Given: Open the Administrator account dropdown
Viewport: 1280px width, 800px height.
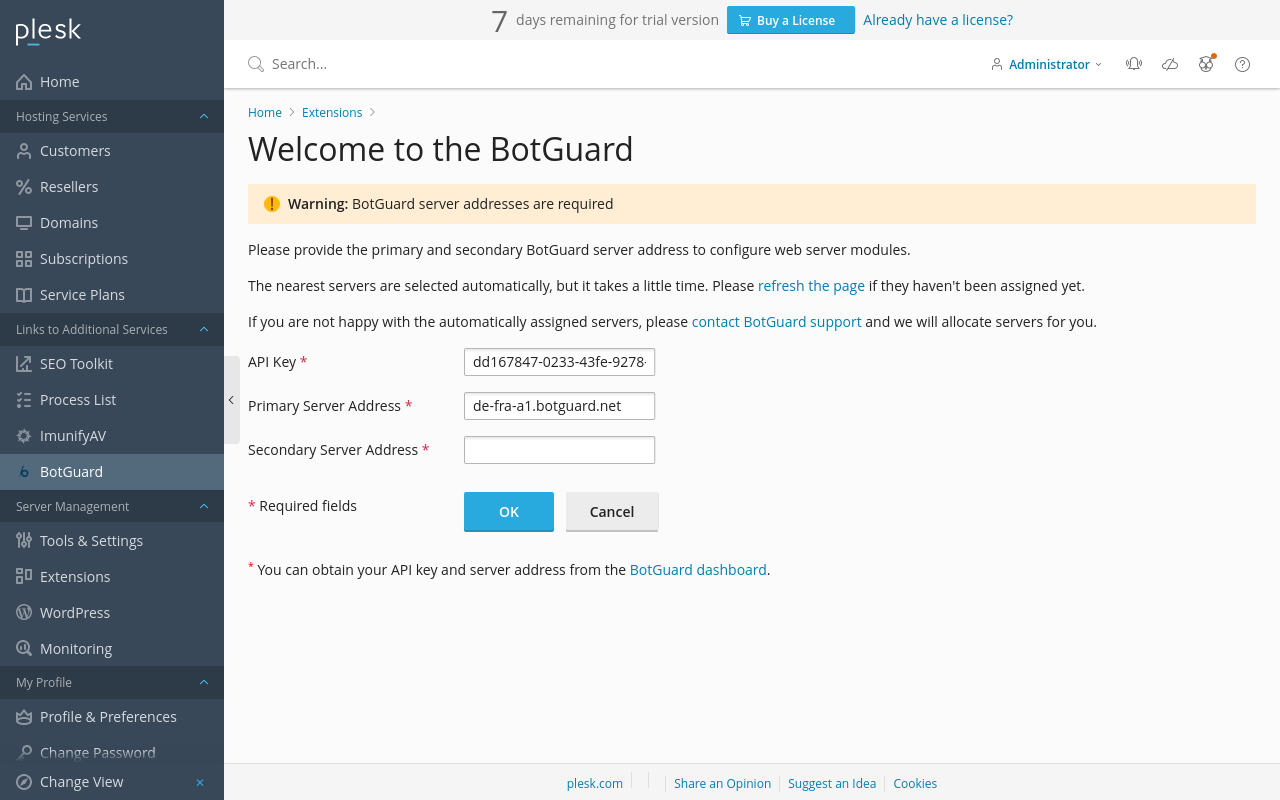Looking at the screenshot, I should [1047, 64].
